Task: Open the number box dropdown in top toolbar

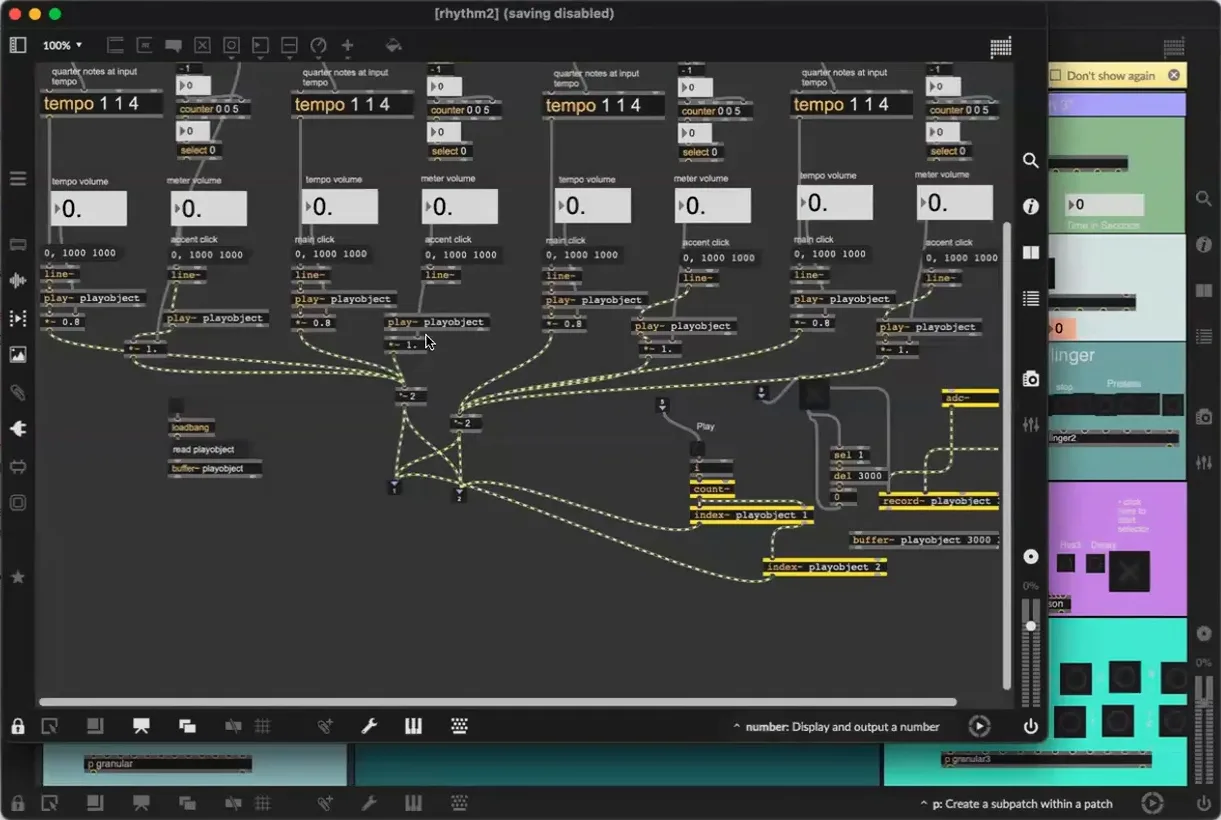Action: click(x=260, y=45)
